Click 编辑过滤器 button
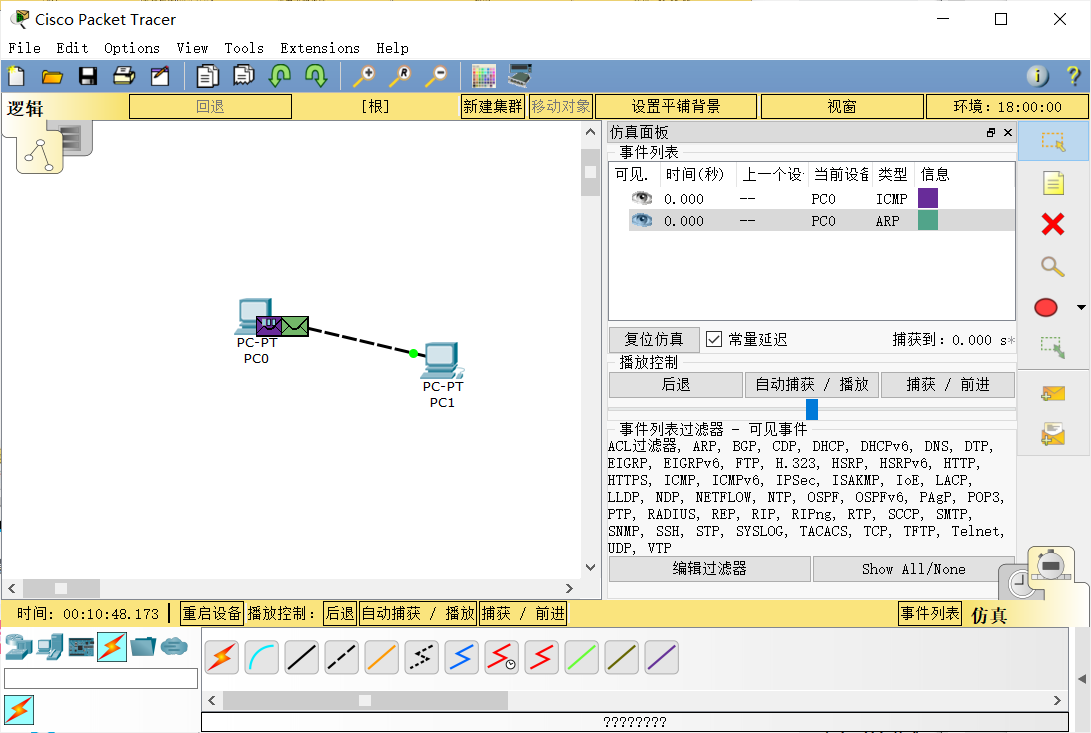This screenshot has width=1091, height=733. coord(710,569)
